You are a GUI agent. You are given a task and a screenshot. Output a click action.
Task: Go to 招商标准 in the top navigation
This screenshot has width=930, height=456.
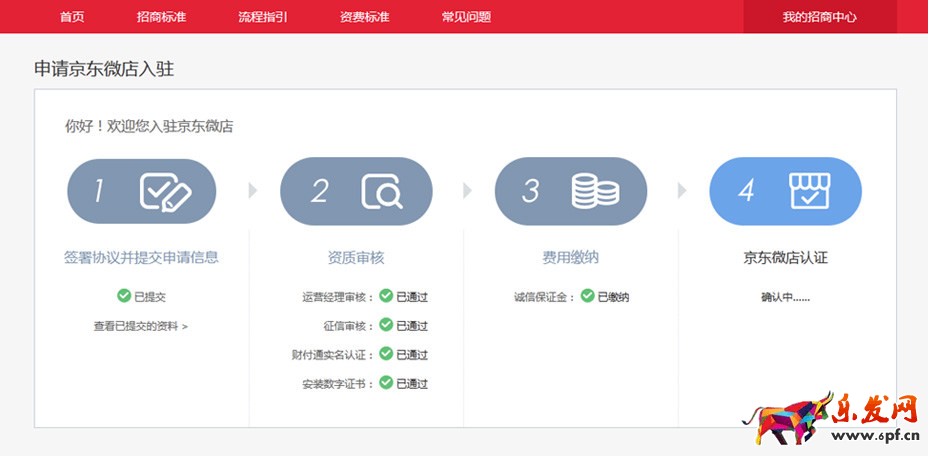(x=162, y=17)
